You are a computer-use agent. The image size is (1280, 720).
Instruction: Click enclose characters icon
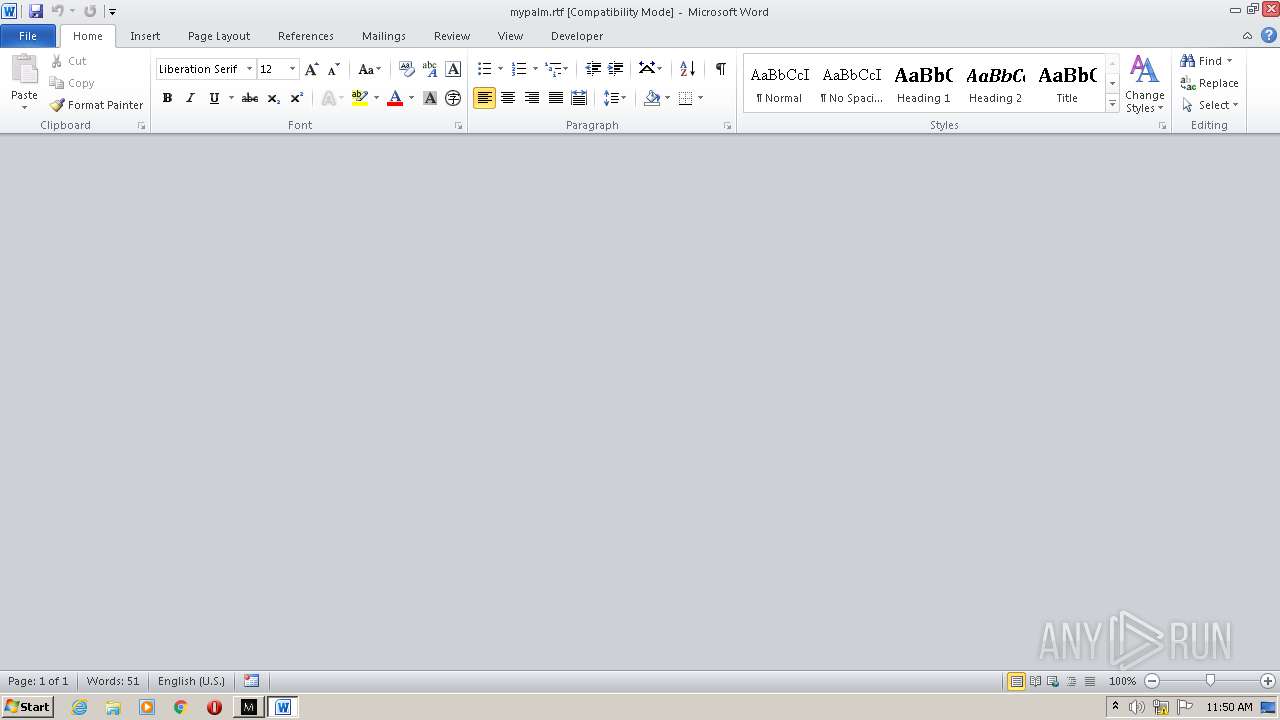[453, 98]
